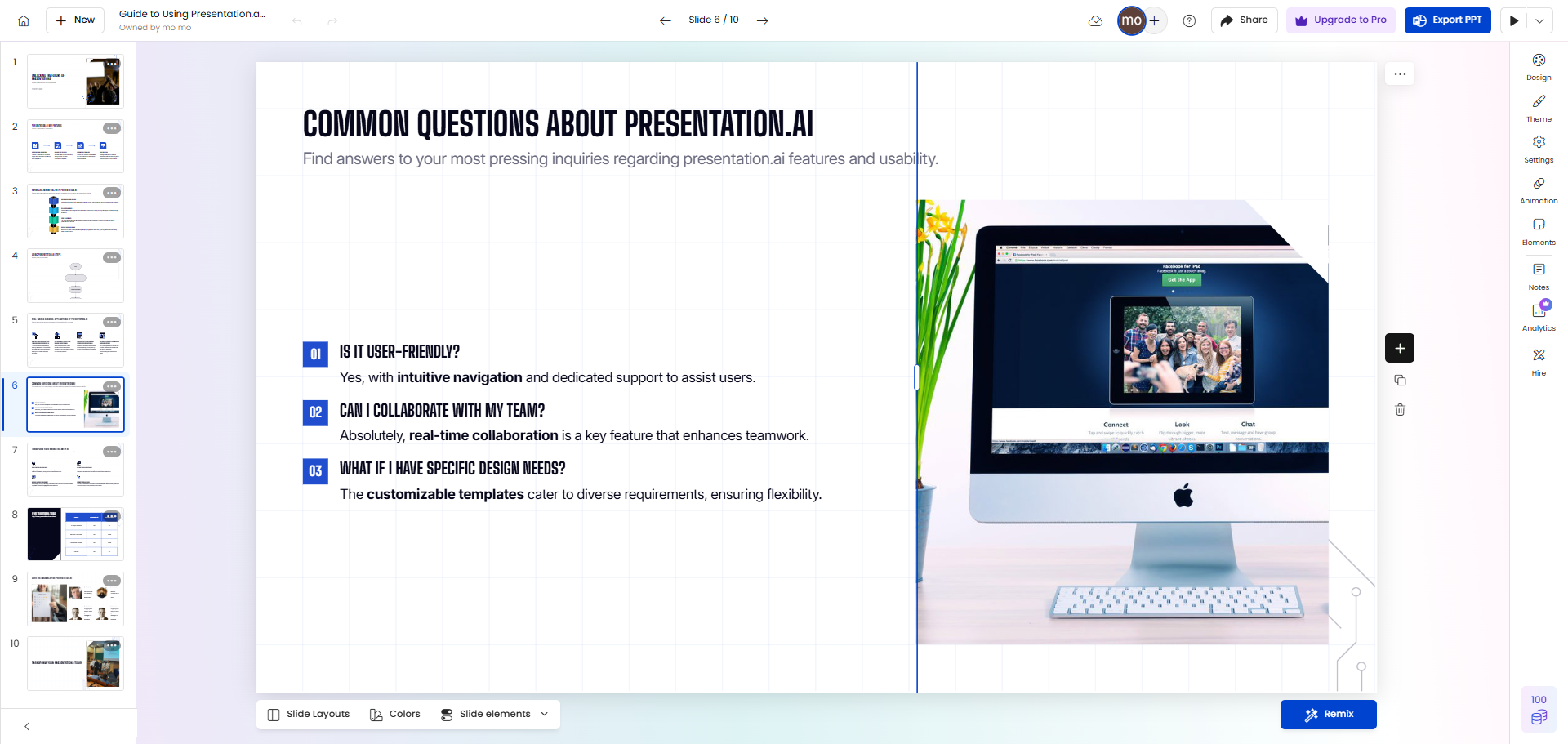This screenshot has width=1568, height=744.
Task: Collapse the slide thumbnail sidebar
Action: tap(27, 726)
